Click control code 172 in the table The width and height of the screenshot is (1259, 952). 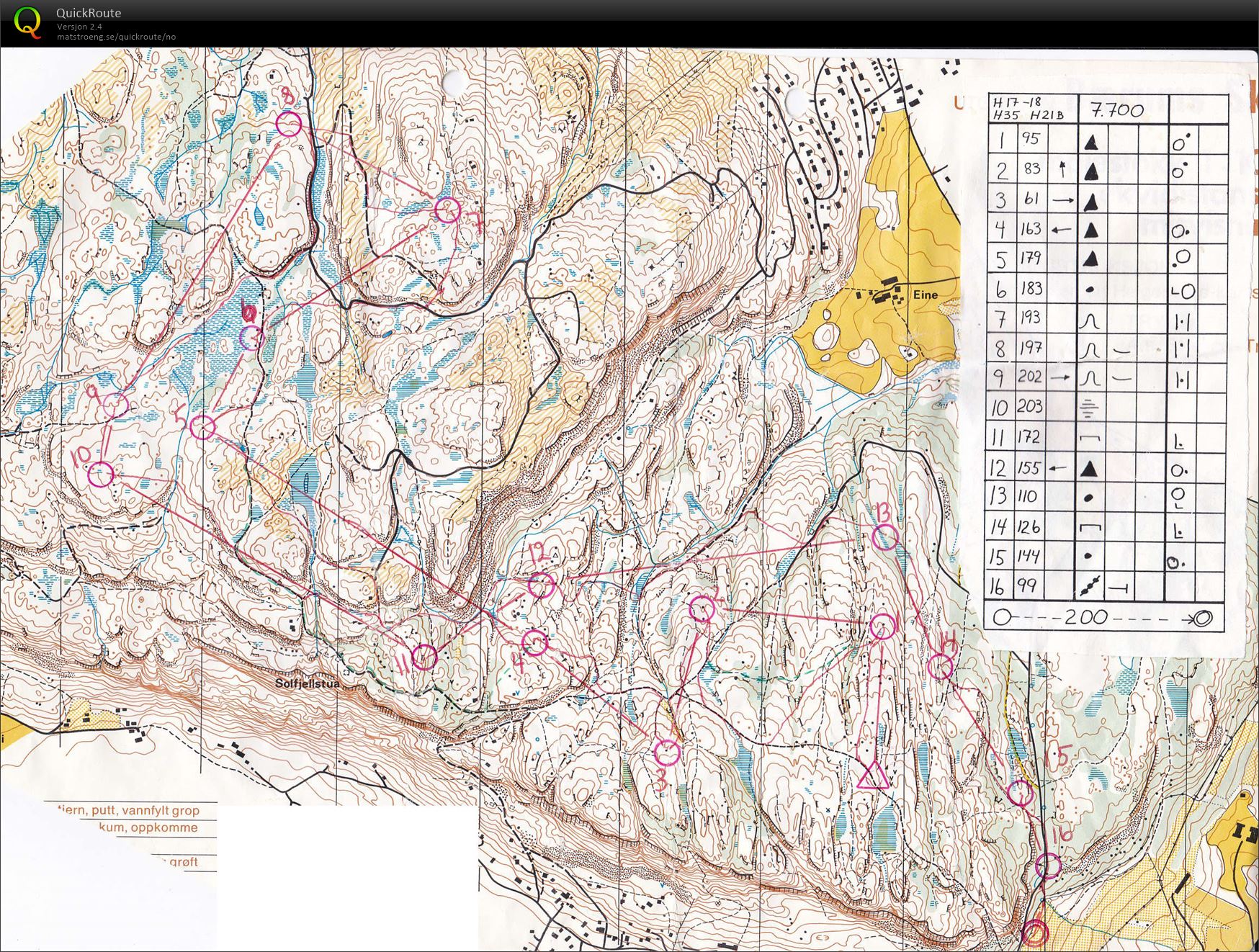coord(1029,436)
